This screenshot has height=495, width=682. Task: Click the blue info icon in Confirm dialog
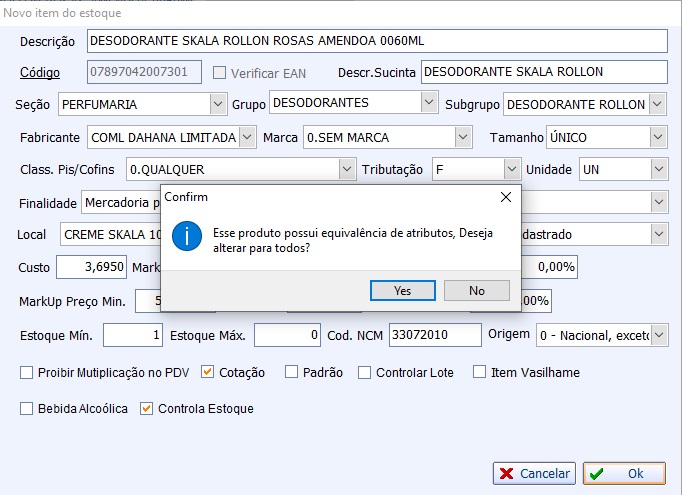187,236
